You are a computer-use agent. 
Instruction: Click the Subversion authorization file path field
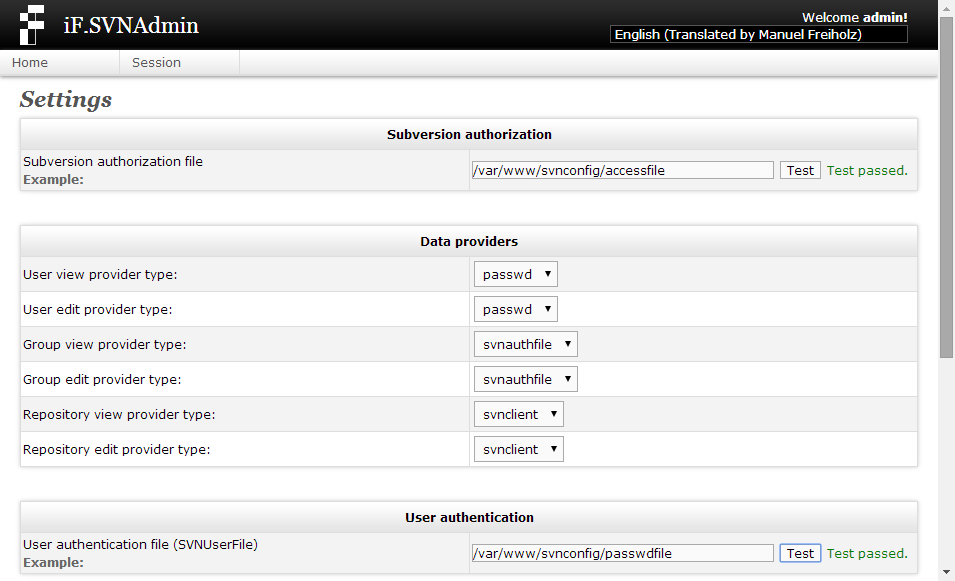click(622, 171)
